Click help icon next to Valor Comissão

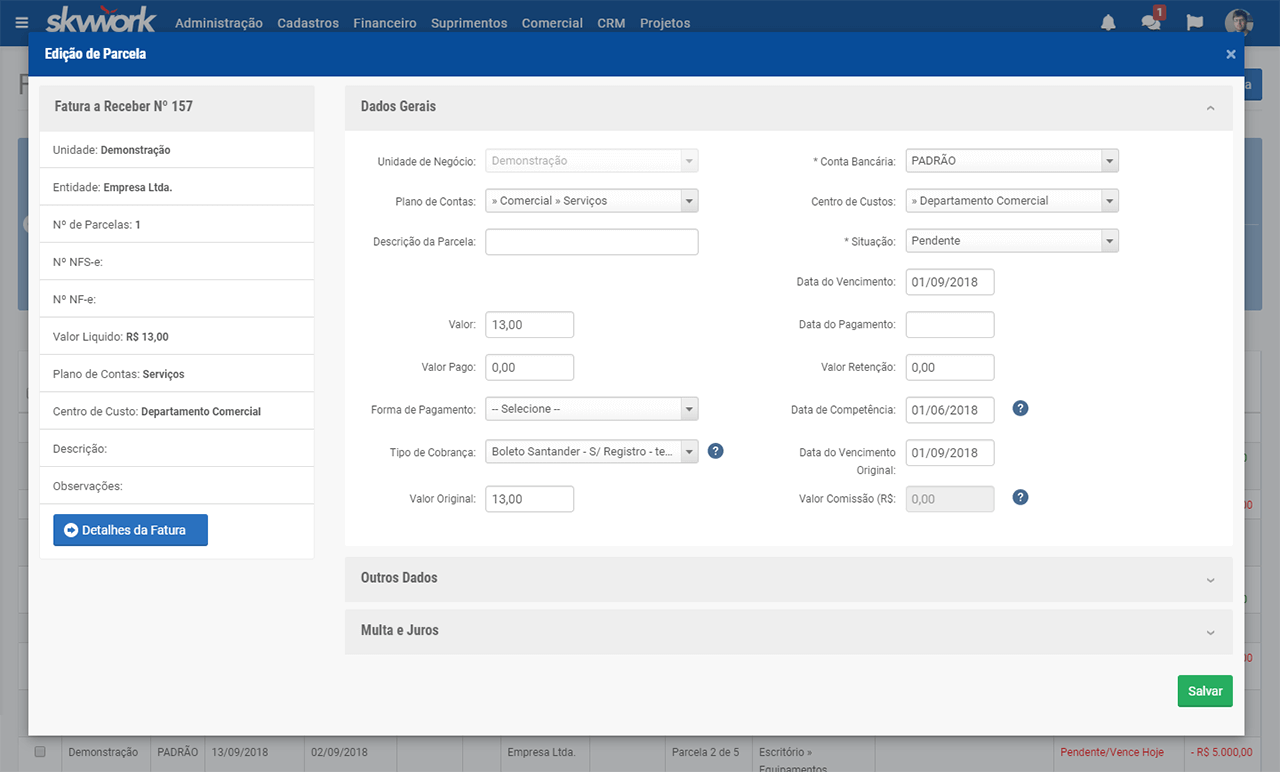coord(1020,497)
